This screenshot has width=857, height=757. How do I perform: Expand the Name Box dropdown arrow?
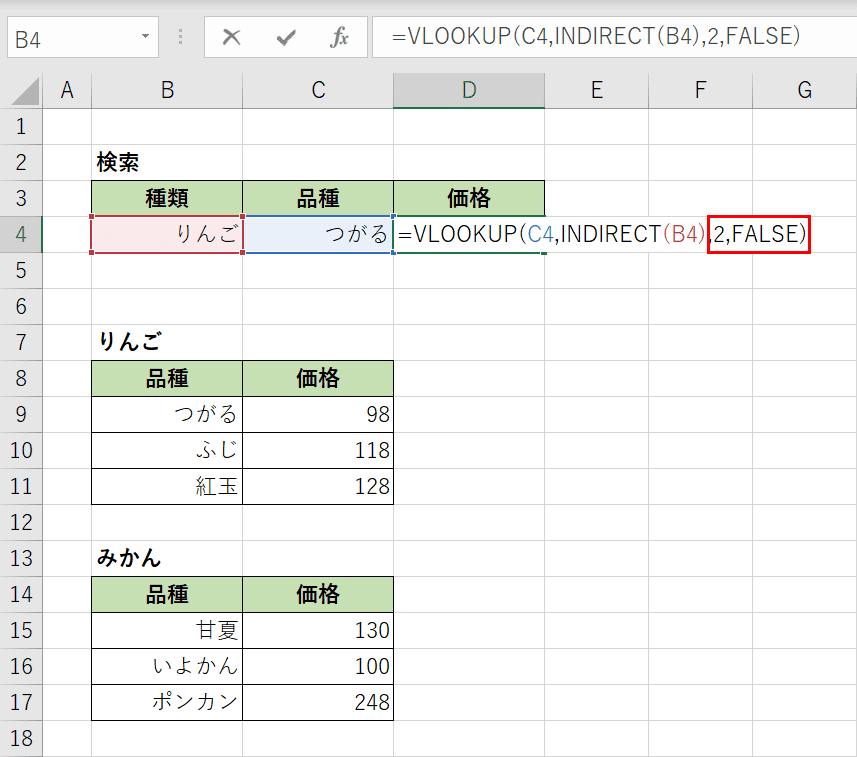tap(145, 37)
